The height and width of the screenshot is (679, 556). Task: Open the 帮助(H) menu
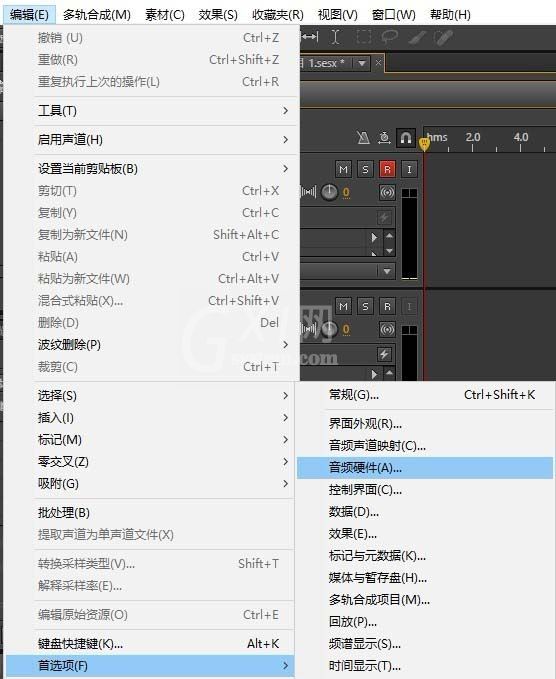(450, 15)
